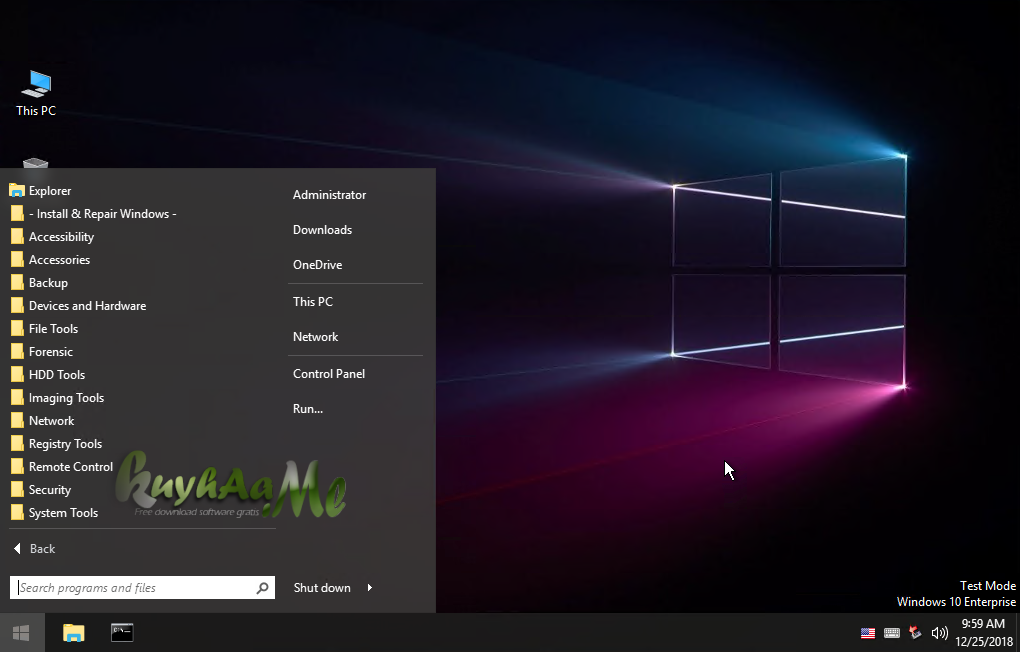Open Command Prompt from the taskbar
This screenshot has height=652, width=1020.
click(122, 632)
